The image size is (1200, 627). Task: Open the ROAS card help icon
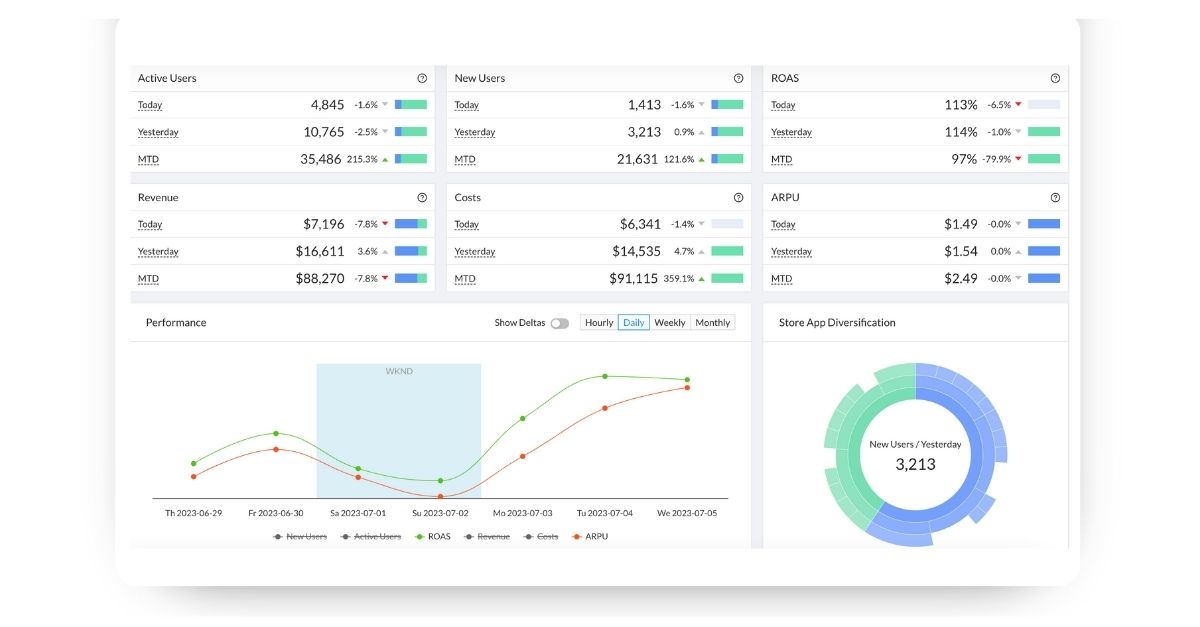pyautogui.click(x=1055, y=78)
